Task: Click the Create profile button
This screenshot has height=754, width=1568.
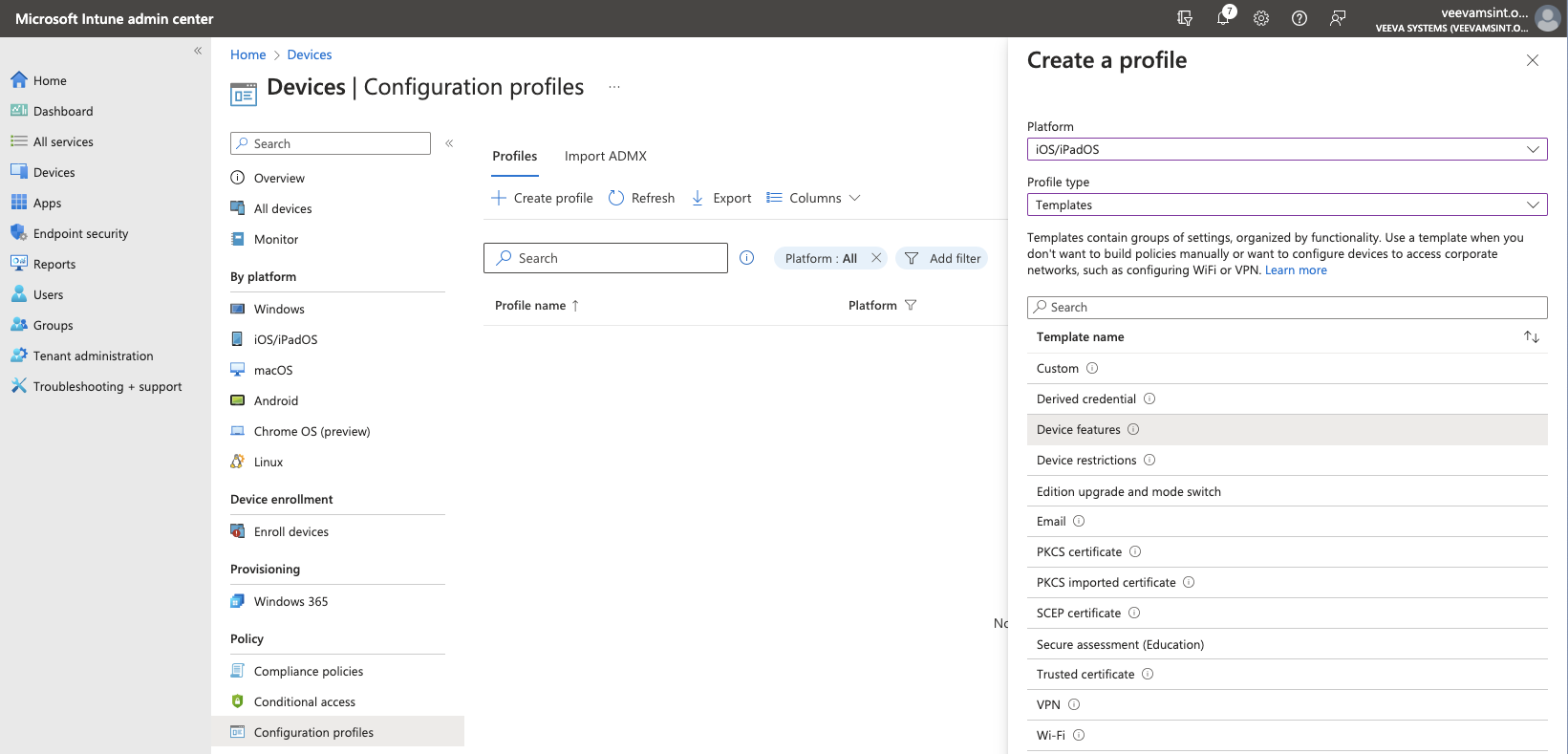Action: point(542,198)
